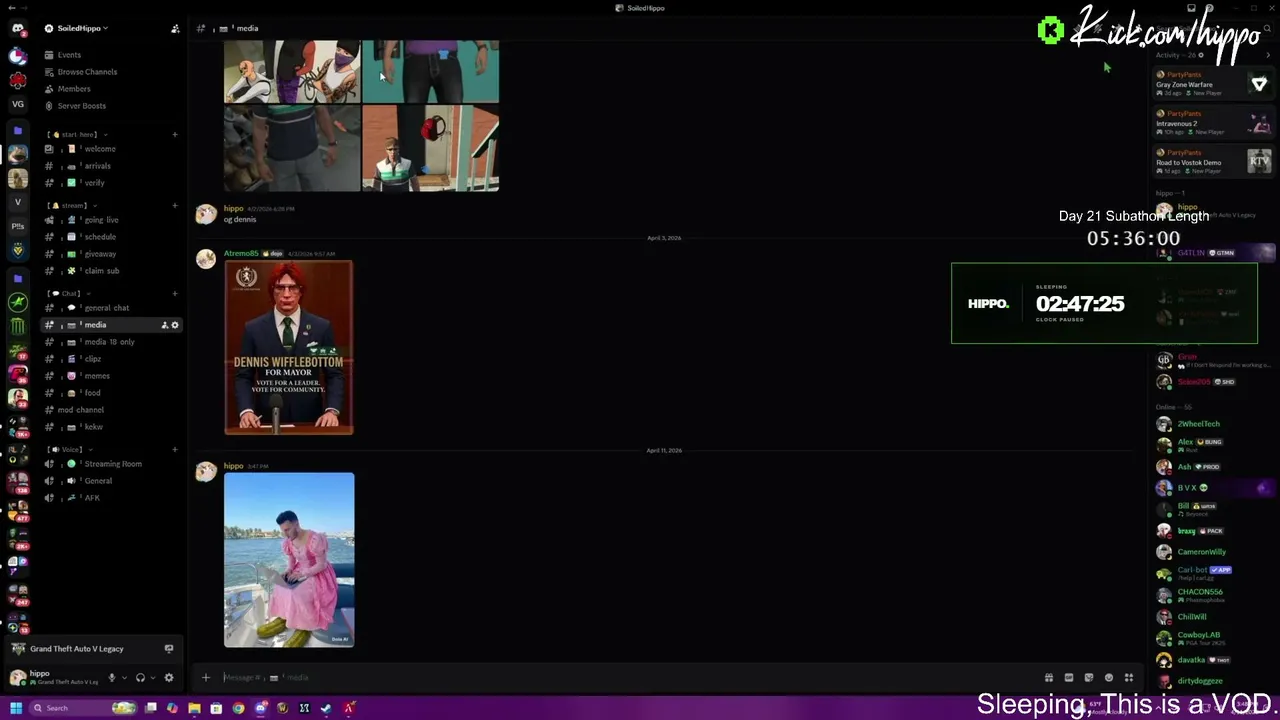Open the apps launcher in message bar
1280x720 pixels.
[1129, 677]
